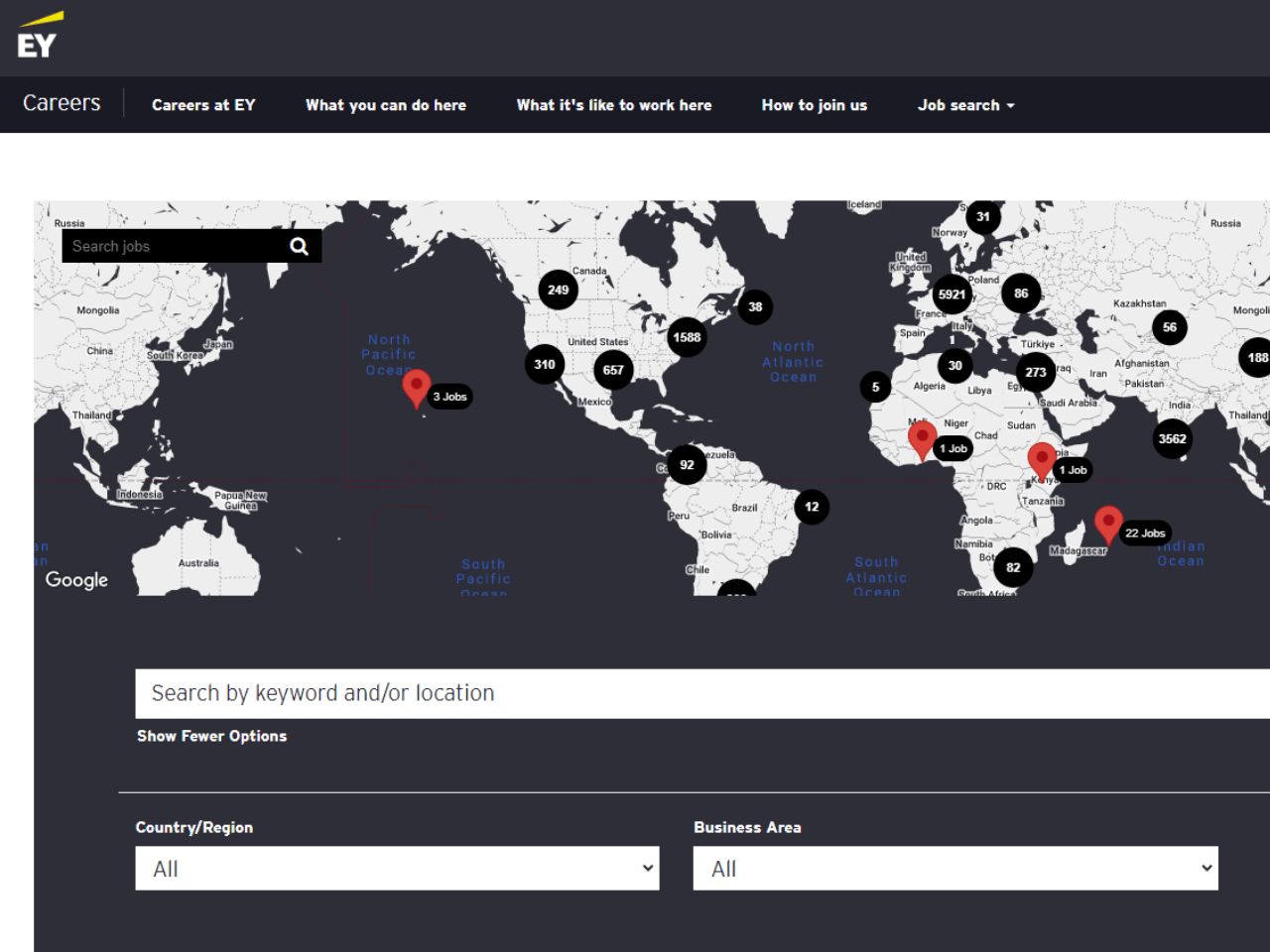
Task: Click the 1 Job label near Kenya
Action: click(1073, 470)
